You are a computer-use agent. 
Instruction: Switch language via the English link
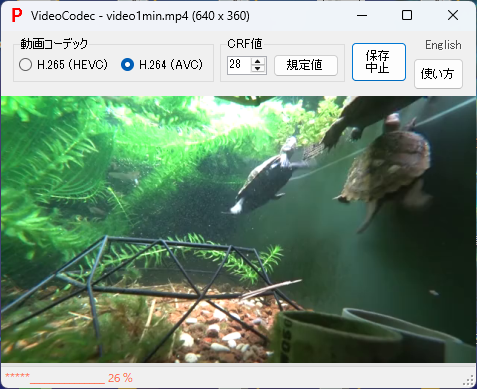(x=443, y=45)
